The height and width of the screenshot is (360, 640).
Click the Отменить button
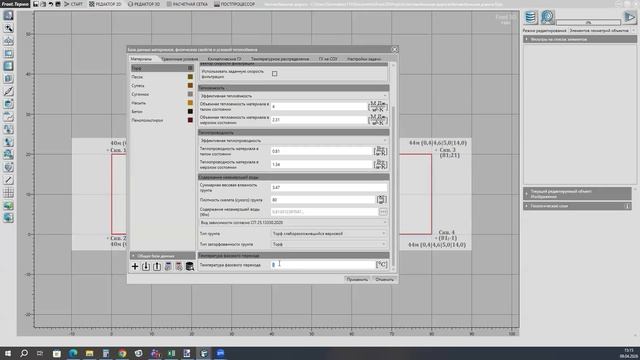(384, 280)
